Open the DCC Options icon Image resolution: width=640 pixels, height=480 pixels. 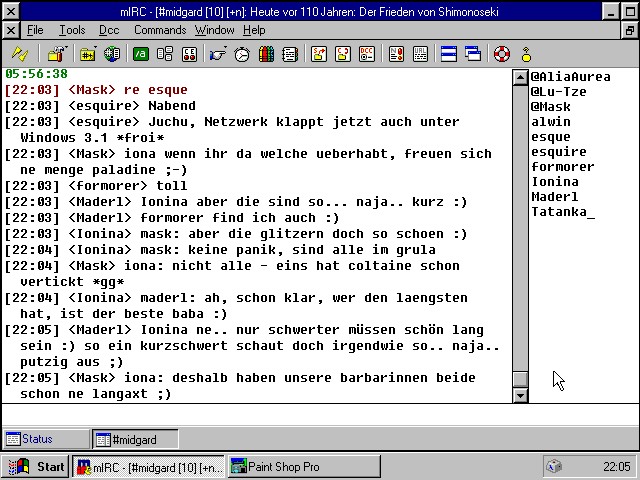click(367, 54)
